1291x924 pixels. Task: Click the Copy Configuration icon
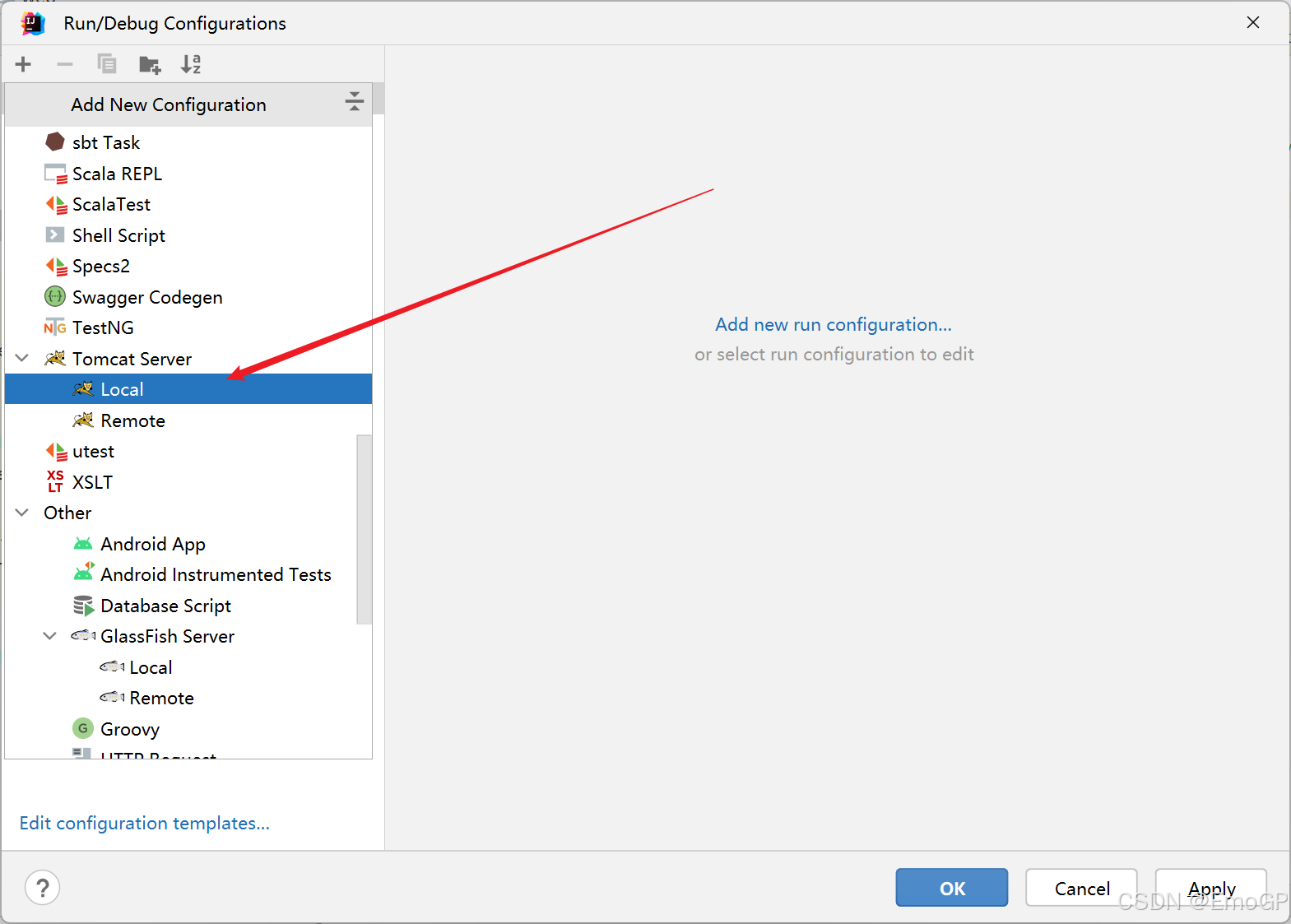click(x=107, y=64)
